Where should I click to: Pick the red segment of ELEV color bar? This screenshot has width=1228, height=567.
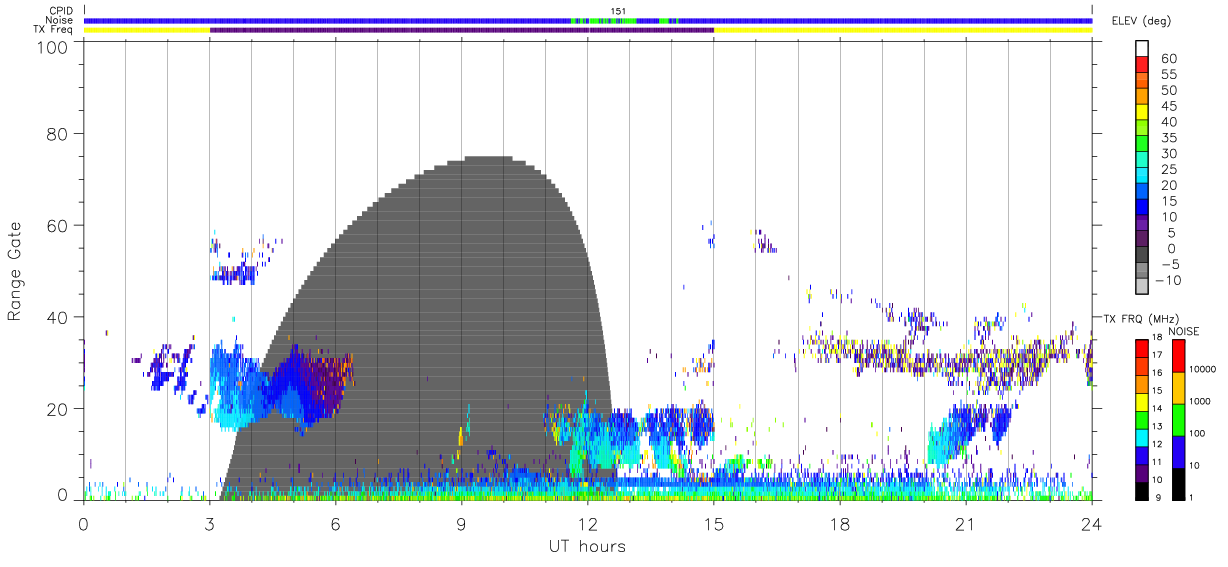click(1142, 64)
